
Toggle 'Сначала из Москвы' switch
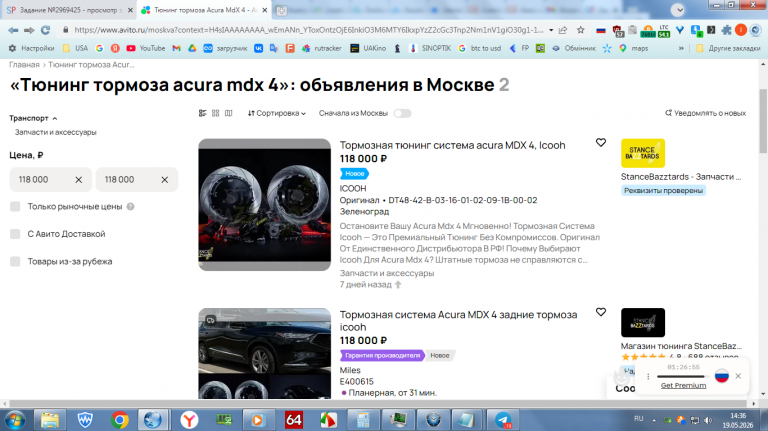(x=402, y=113)
